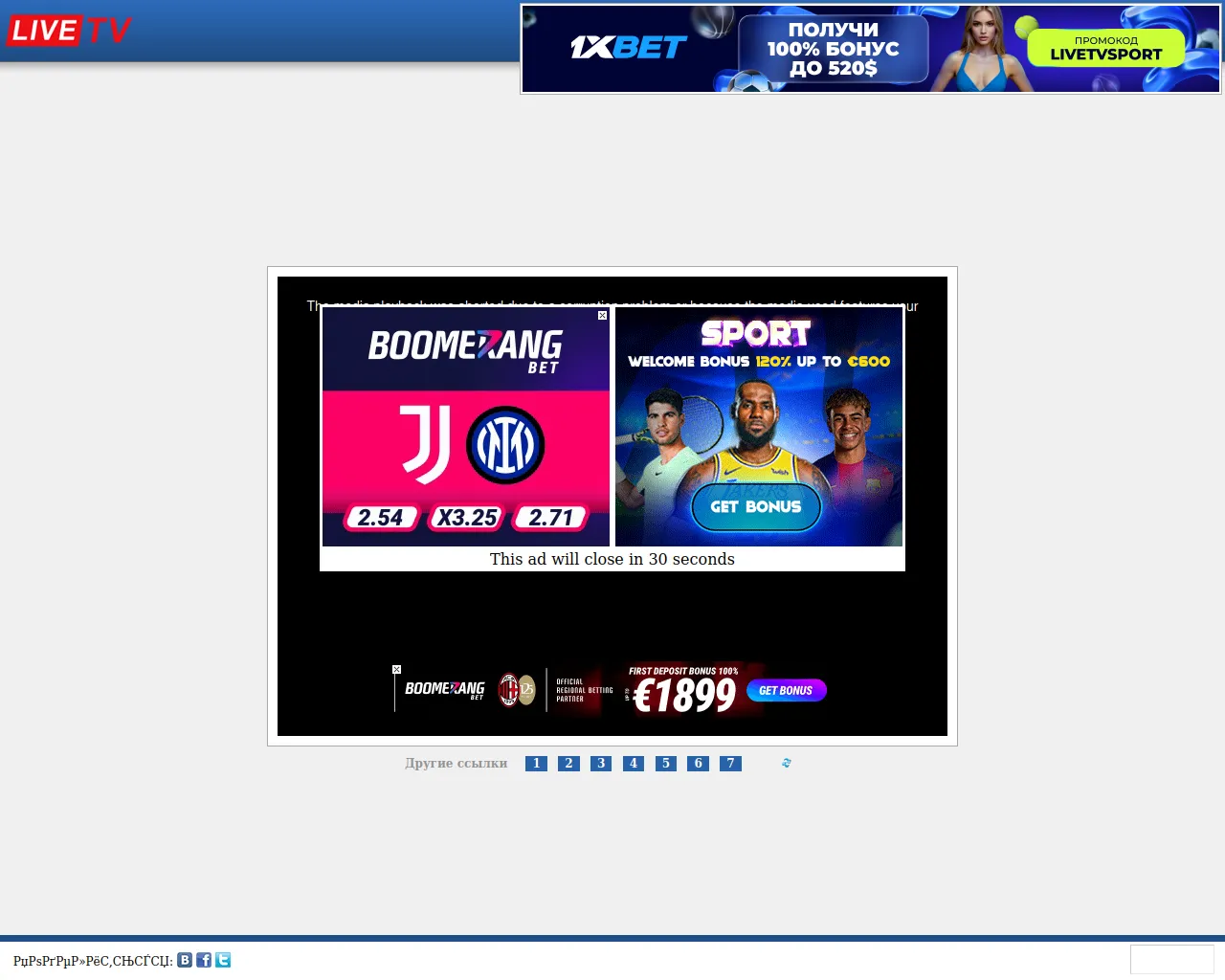The width and height of the screenshot is (1225, 980).
Task: Click the 'This ad will close in 30 seconds' text
Action: (612, 559)
